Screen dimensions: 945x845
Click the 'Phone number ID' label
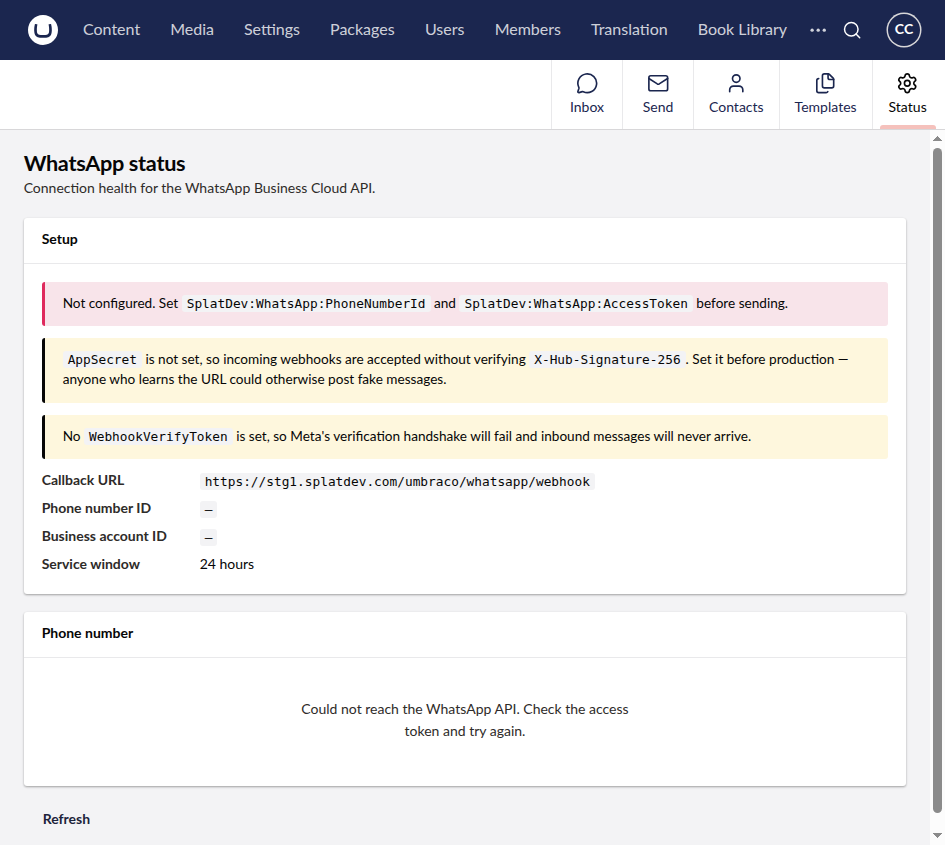(x=96, y=509)
